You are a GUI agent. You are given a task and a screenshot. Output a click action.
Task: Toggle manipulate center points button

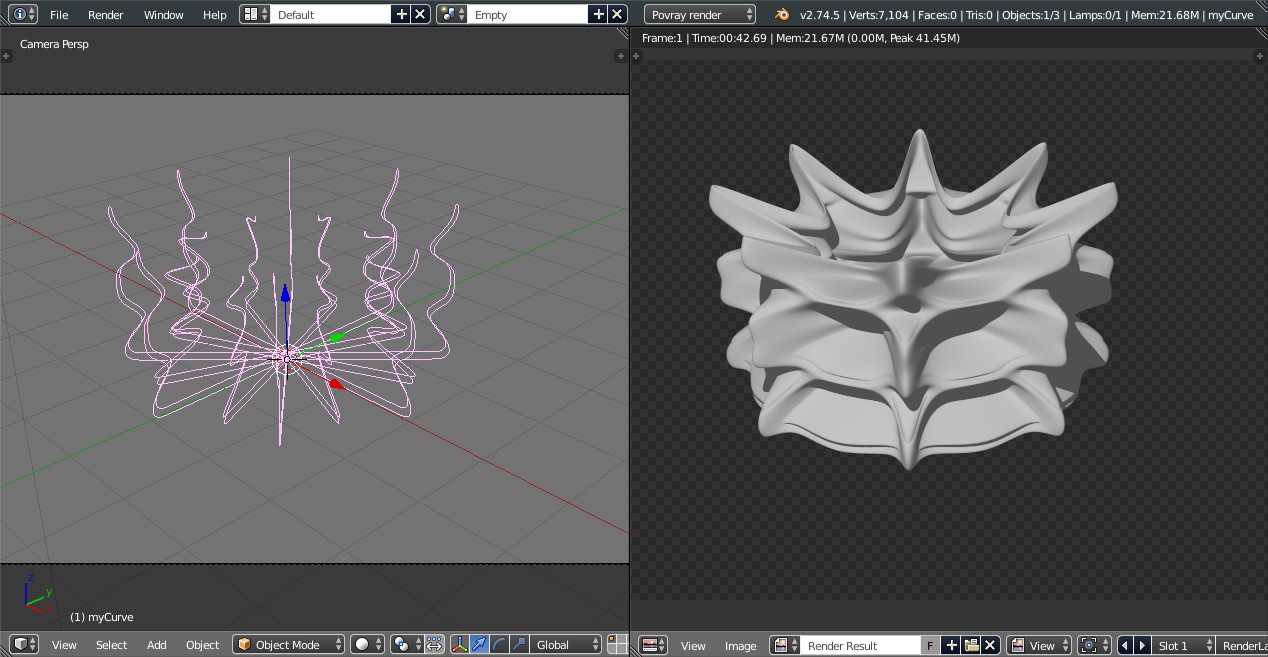point(434,645)
